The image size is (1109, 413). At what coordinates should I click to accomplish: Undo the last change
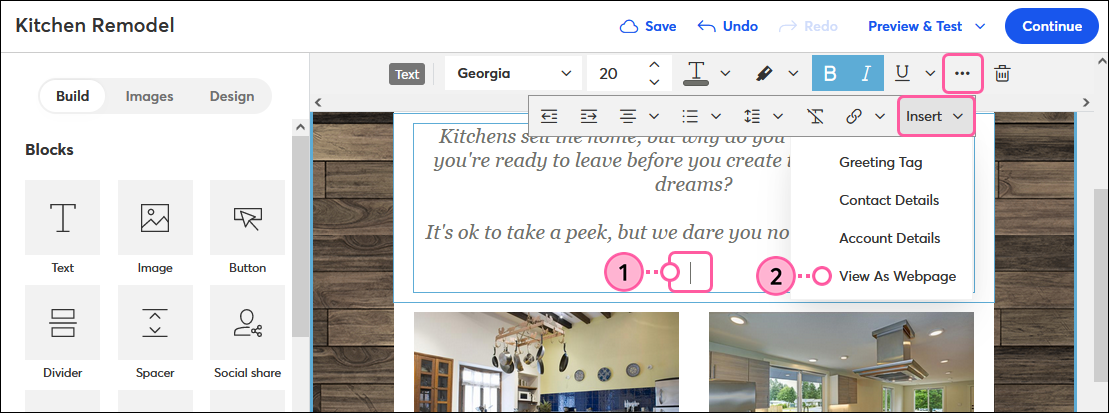click(728, 26)
